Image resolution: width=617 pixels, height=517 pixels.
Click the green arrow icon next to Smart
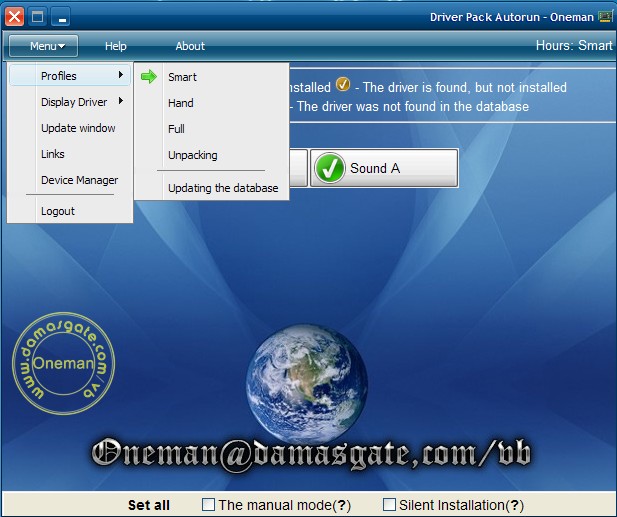point(149,76)
